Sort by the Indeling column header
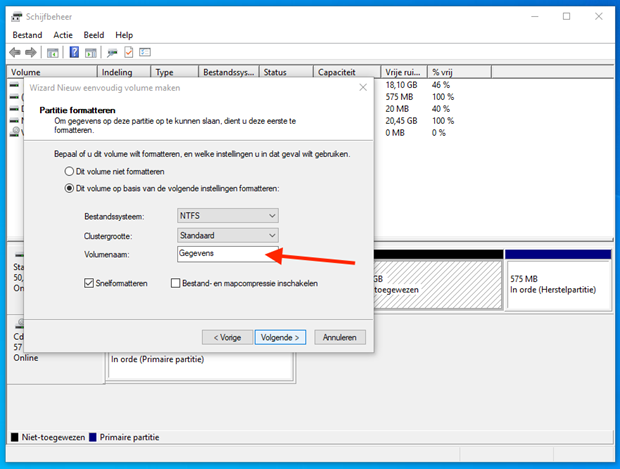620x469 pixels. (124, 72)
